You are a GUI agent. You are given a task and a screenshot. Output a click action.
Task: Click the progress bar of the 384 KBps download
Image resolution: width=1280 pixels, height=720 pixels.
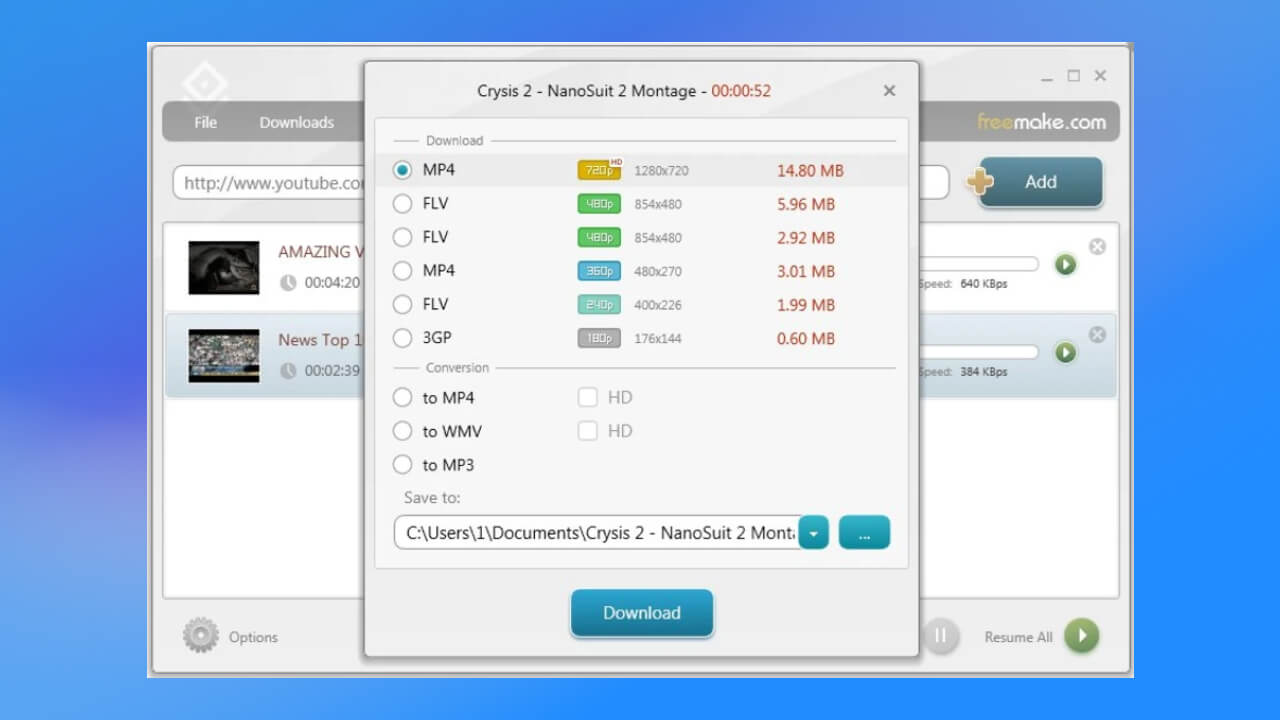click(x=979, y=352)
